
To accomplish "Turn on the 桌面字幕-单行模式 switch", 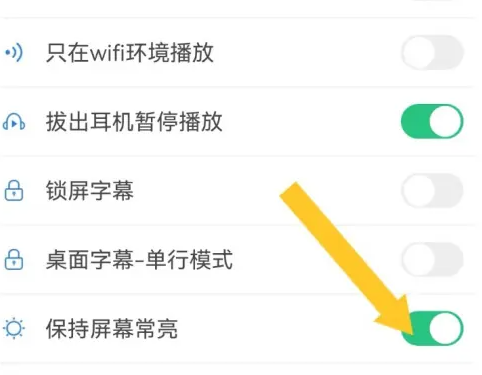I will (x=432, y=259).
